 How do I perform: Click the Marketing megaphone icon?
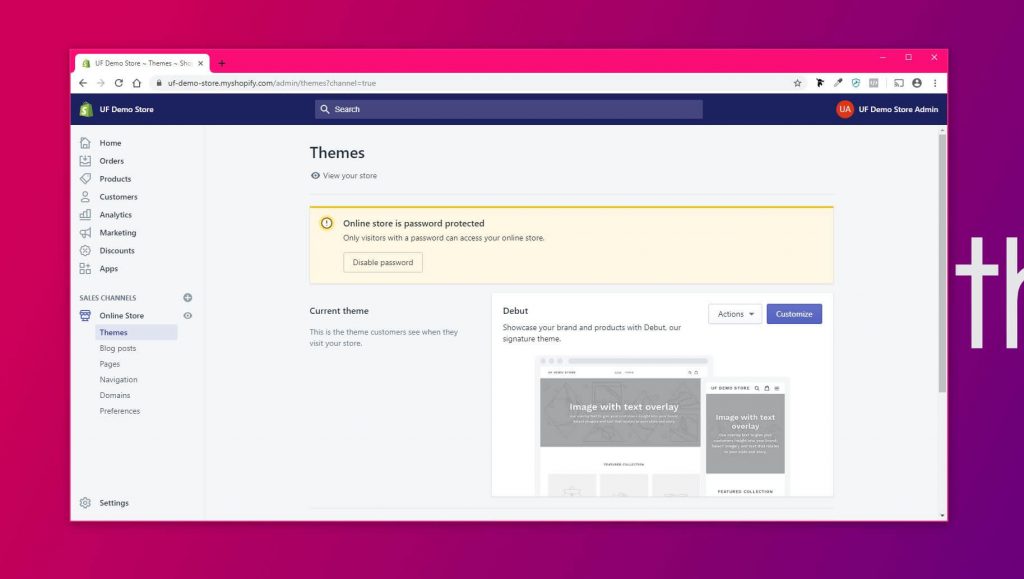(x=85, y=232)
